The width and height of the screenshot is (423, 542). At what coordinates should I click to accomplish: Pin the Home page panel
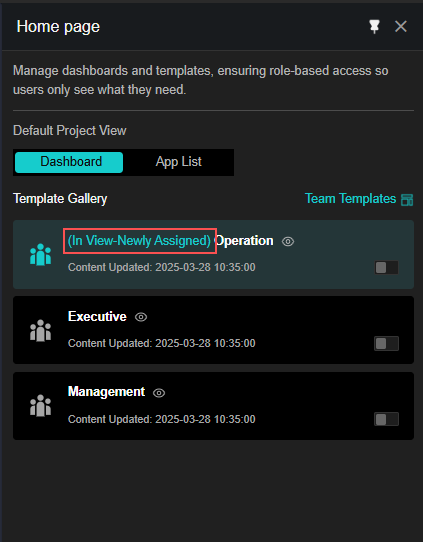tap(374, 26)
